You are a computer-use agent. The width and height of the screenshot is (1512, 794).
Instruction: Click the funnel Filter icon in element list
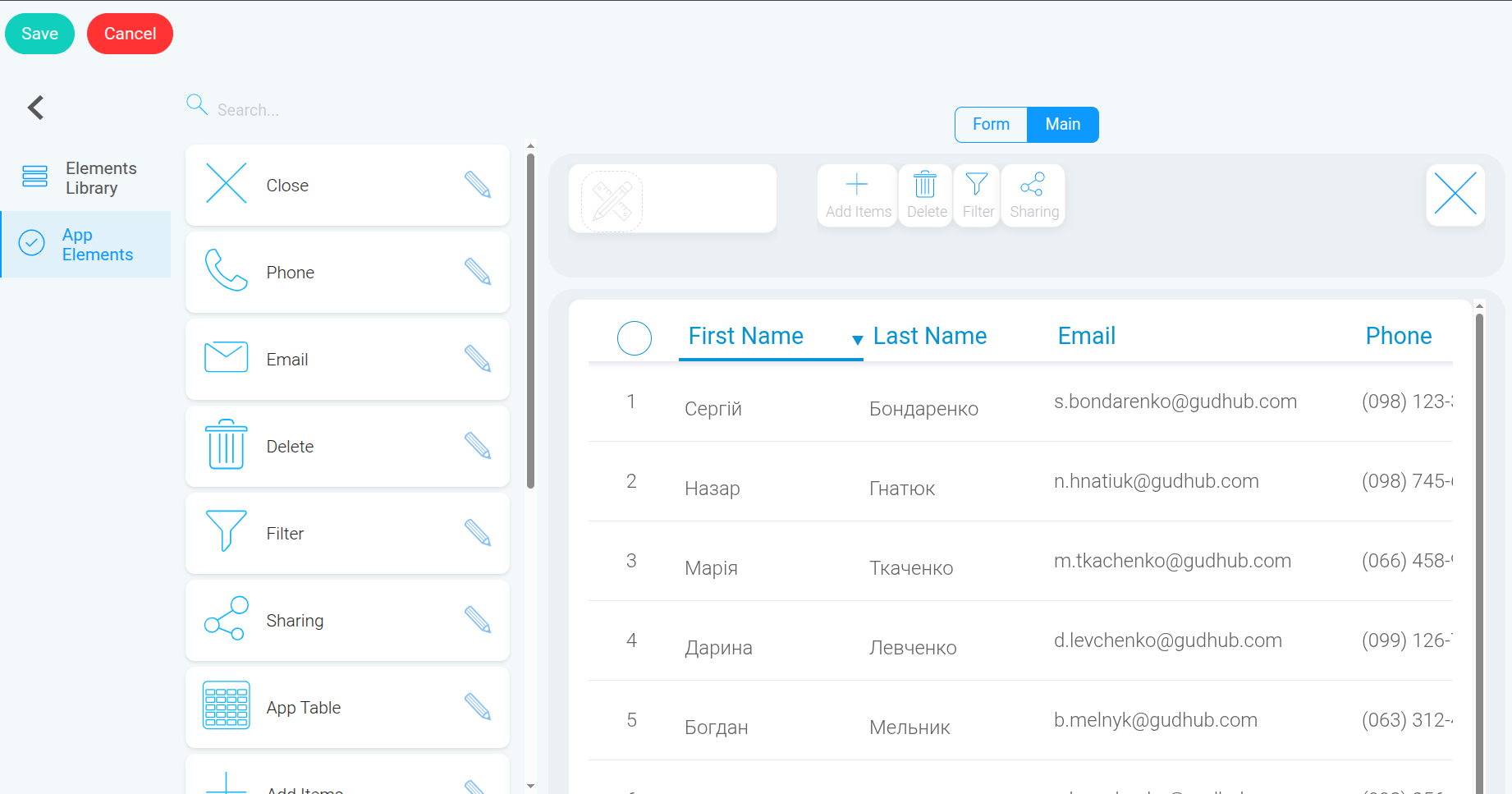tap(226, 531)
